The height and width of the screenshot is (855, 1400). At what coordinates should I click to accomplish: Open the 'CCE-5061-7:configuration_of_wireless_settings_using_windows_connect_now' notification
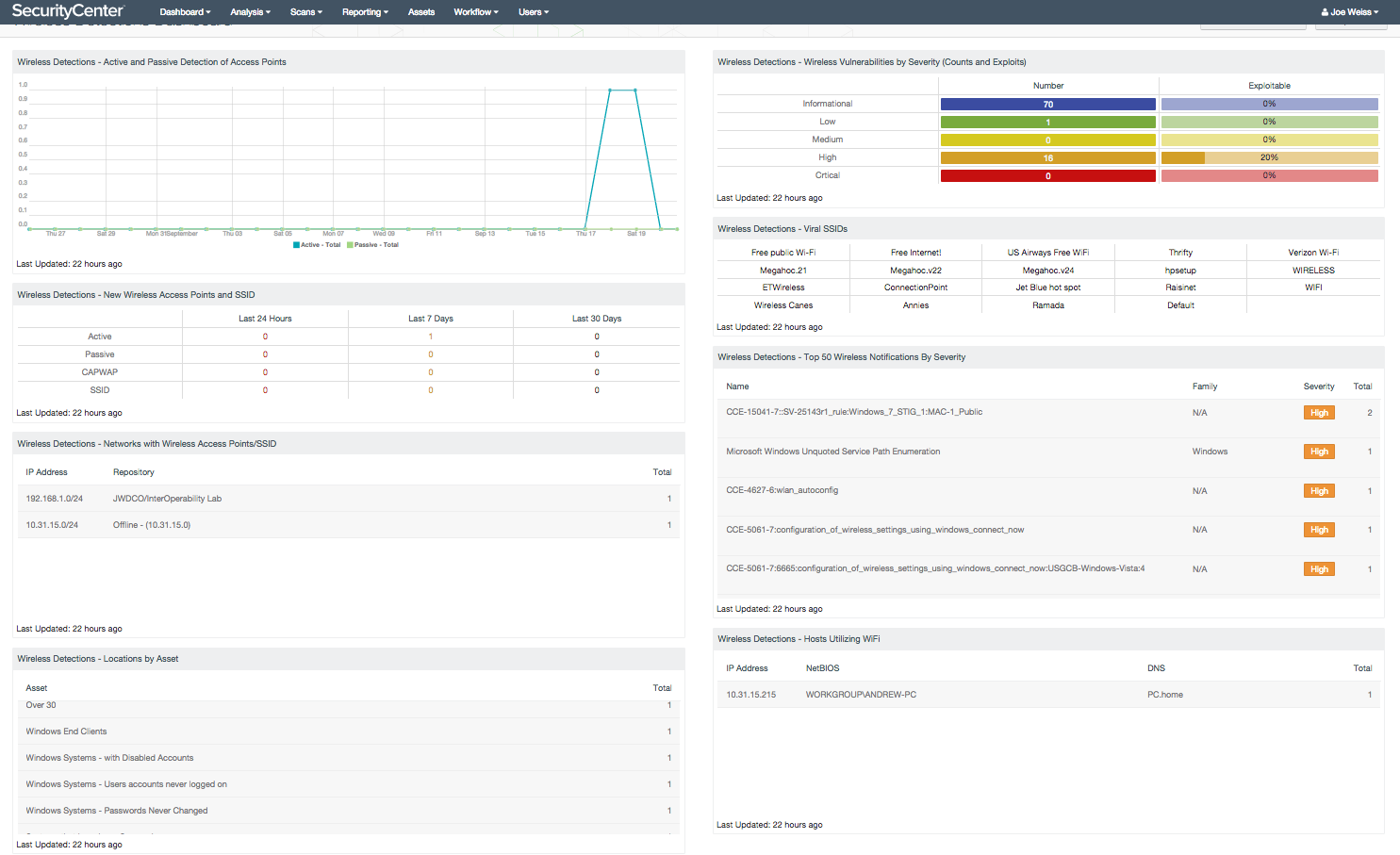click(x=875, y=530)
